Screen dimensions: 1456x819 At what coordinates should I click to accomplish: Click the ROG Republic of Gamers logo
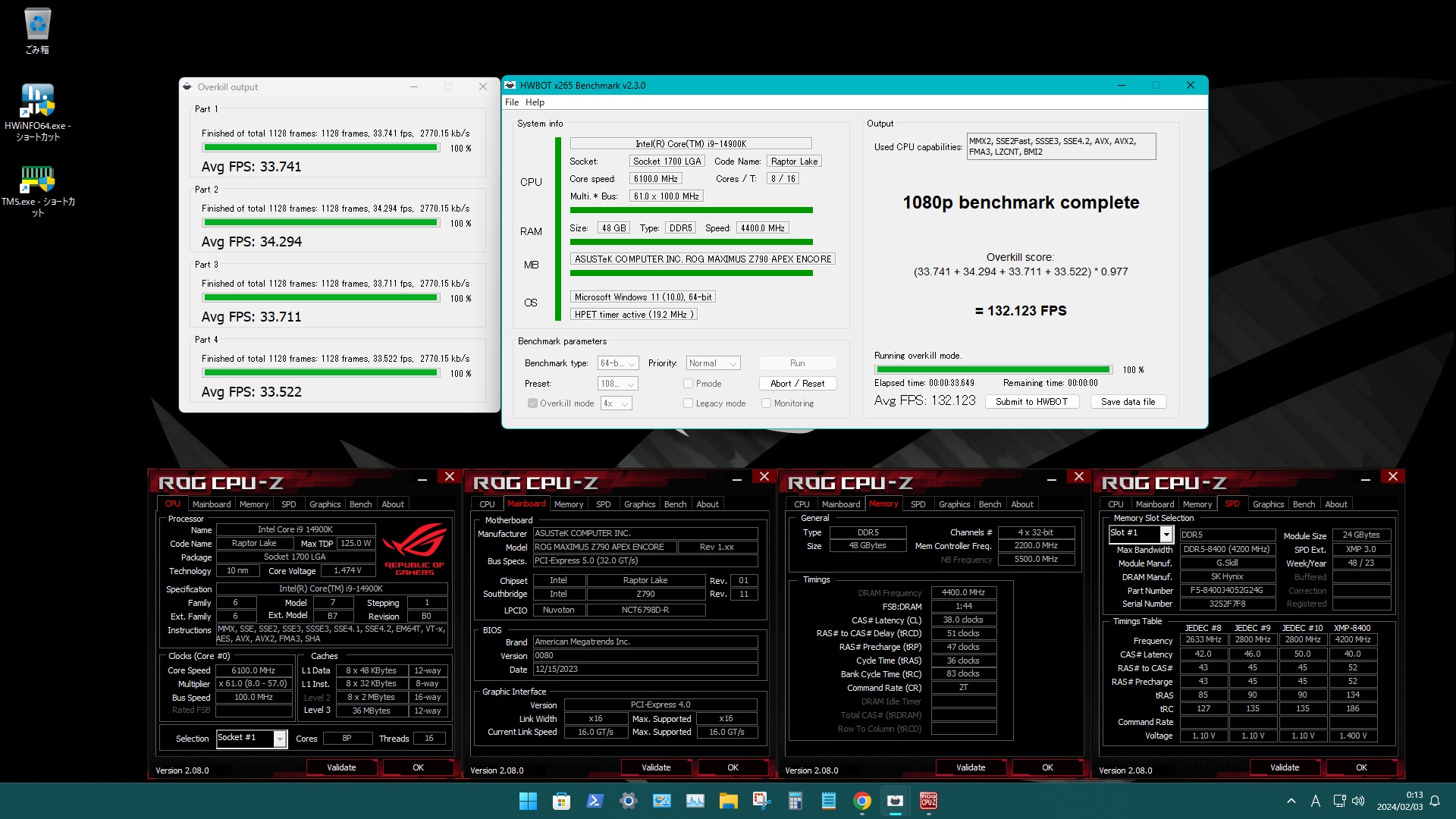coord(414,548)
